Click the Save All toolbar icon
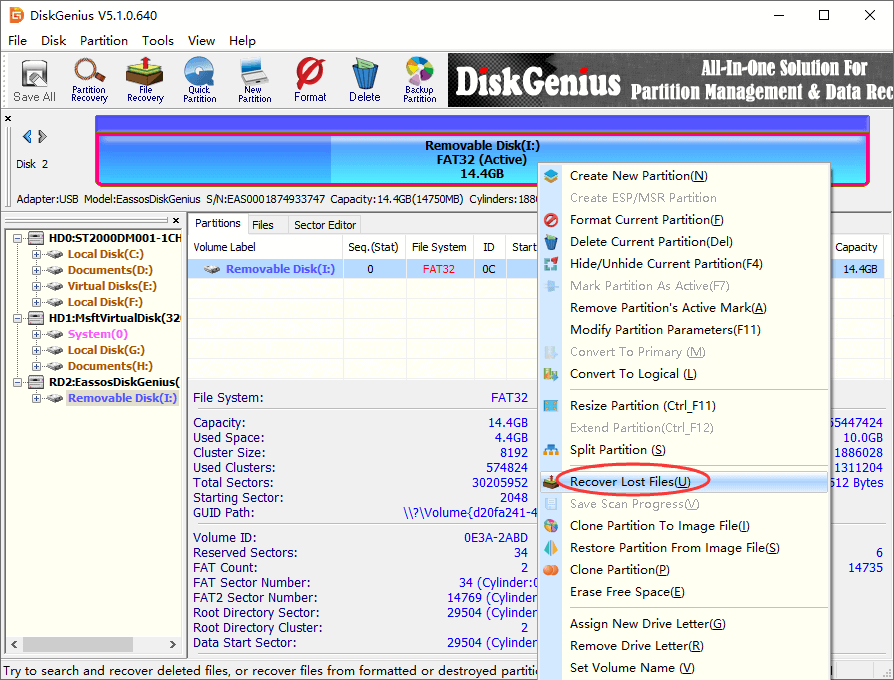 pos(34,81)
